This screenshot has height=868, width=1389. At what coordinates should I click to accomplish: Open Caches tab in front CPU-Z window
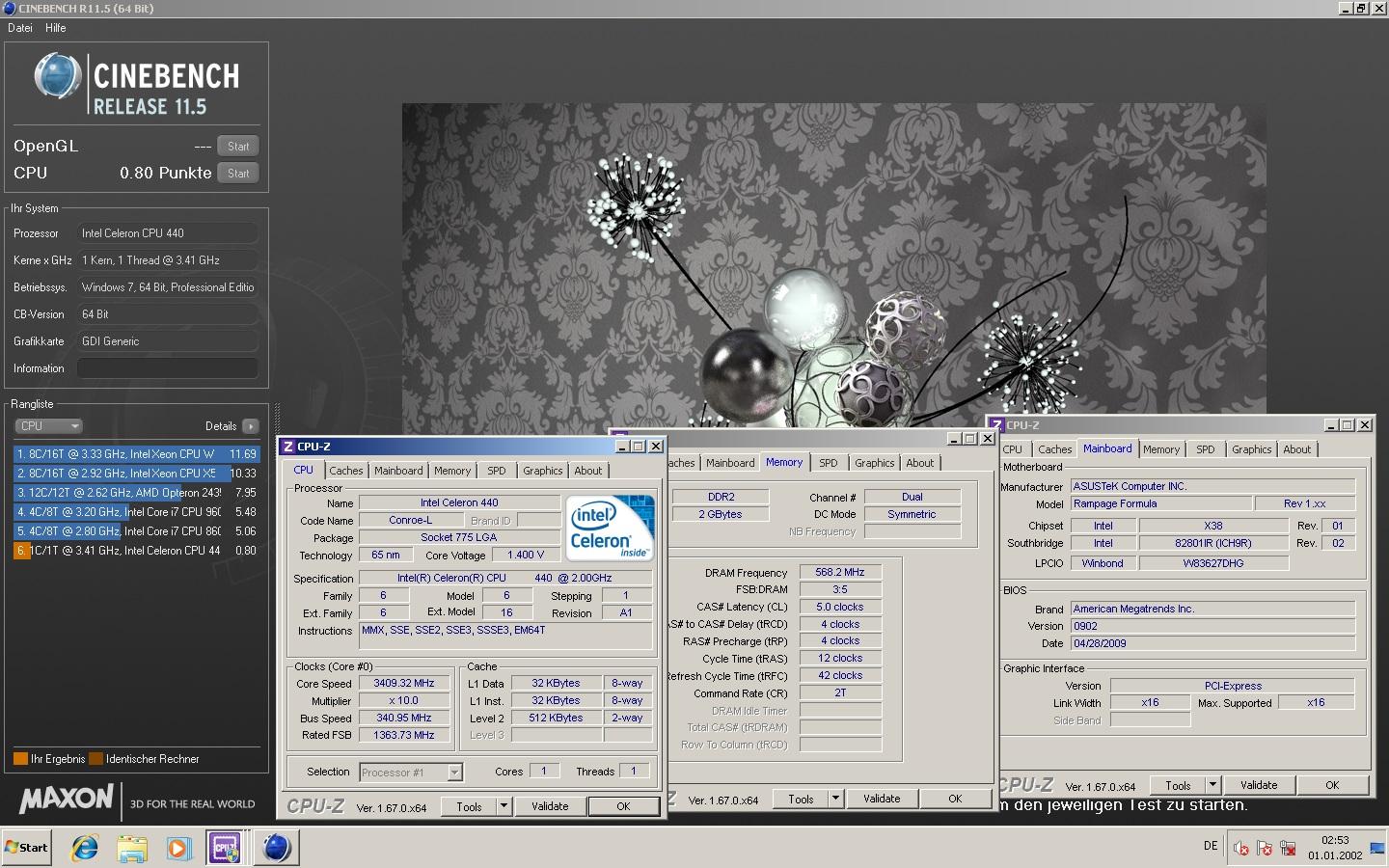[346, 471]
